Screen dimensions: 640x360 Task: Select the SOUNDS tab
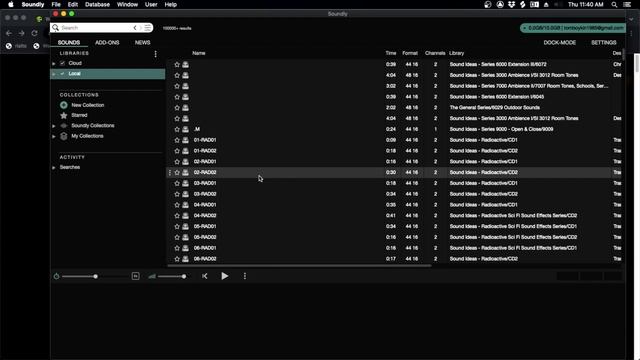click(x=69, y=42)
